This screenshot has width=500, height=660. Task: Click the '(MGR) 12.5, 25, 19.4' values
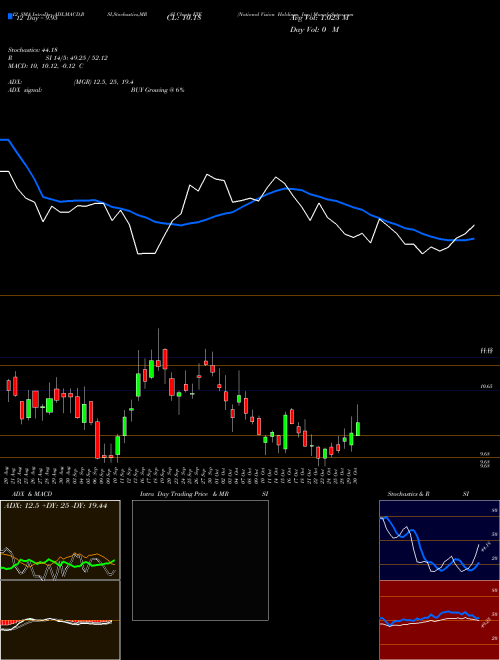click(103, 82)
